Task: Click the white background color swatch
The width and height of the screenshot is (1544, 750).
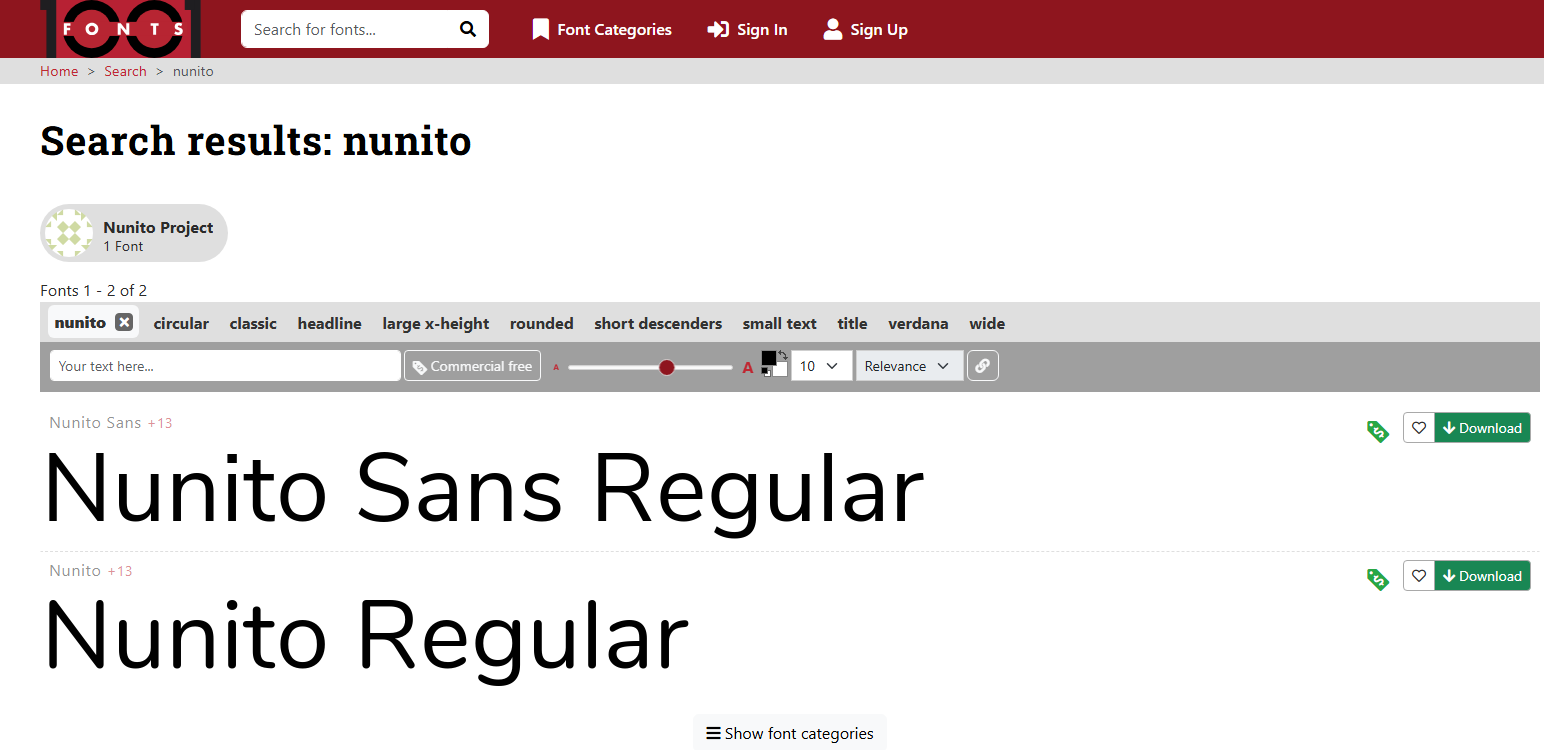Action: (x=780, y=369)
